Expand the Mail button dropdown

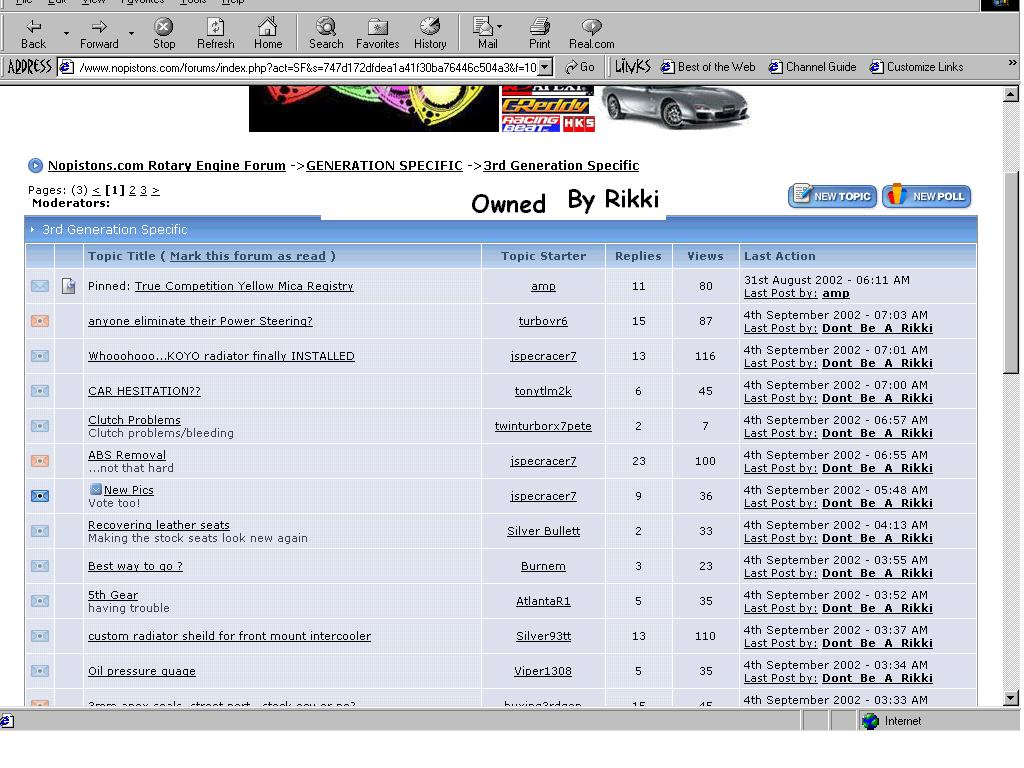click(x=500, y=27)
